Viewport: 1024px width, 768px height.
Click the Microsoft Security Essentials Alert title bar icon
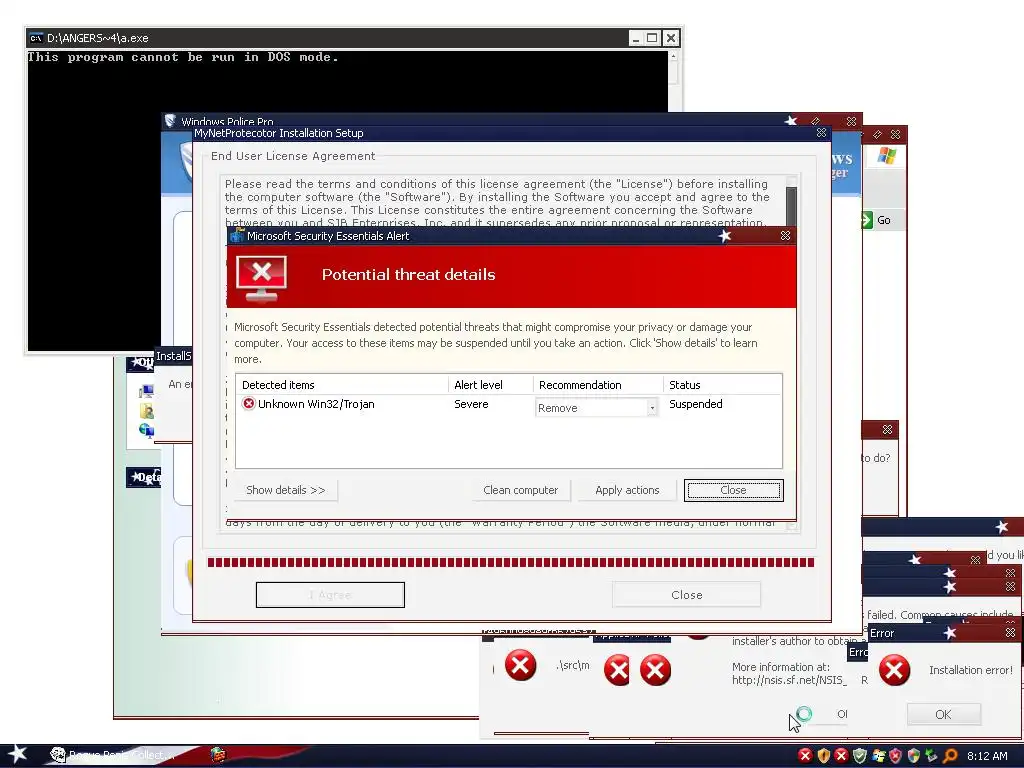pos(237,236)
